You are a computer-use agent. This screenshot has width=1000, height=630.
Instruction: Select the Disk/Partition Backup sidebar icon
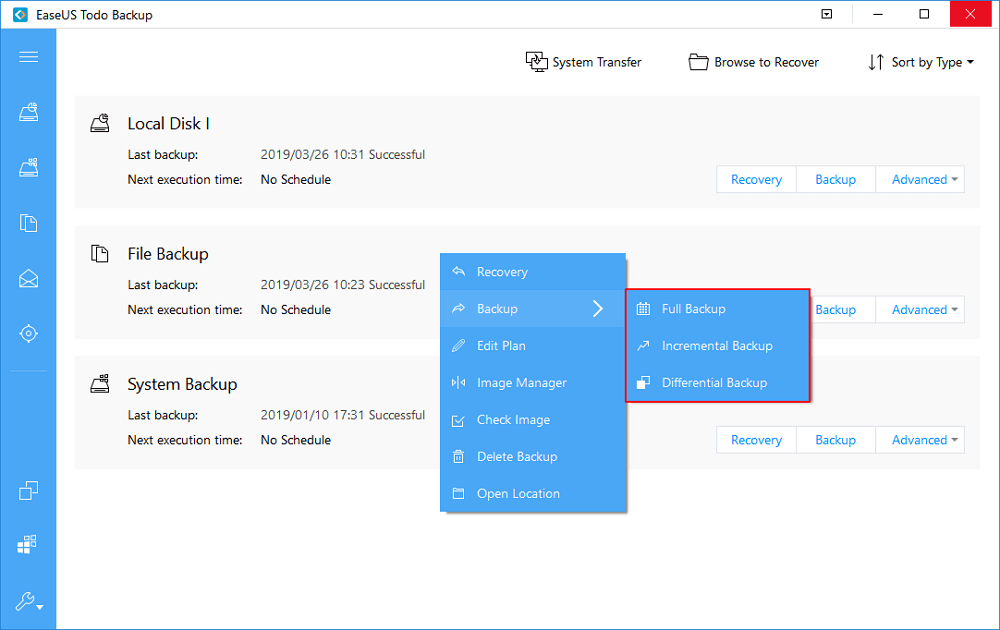pos(28,112)
